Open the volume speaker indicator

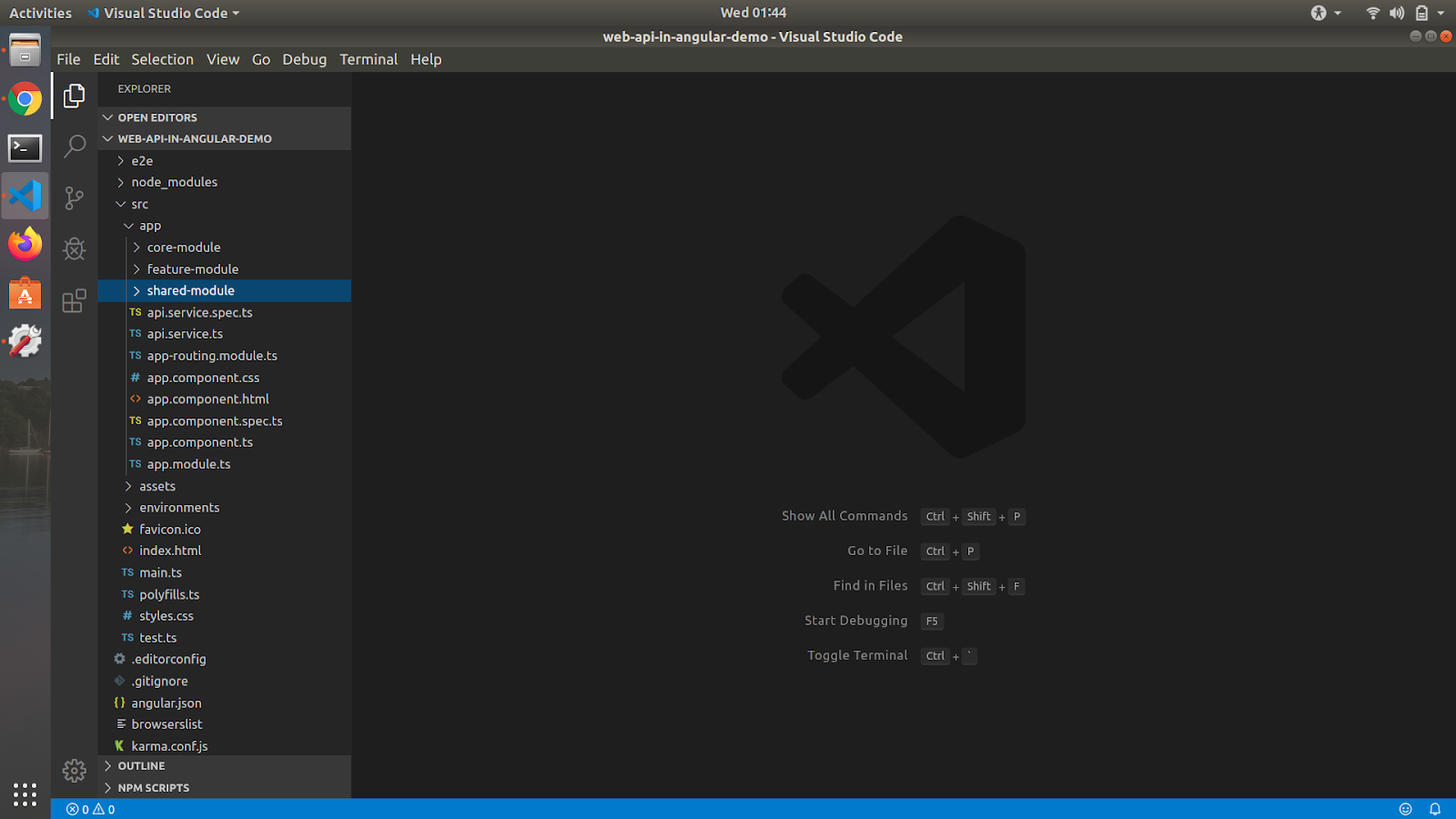click(1397, 13)
